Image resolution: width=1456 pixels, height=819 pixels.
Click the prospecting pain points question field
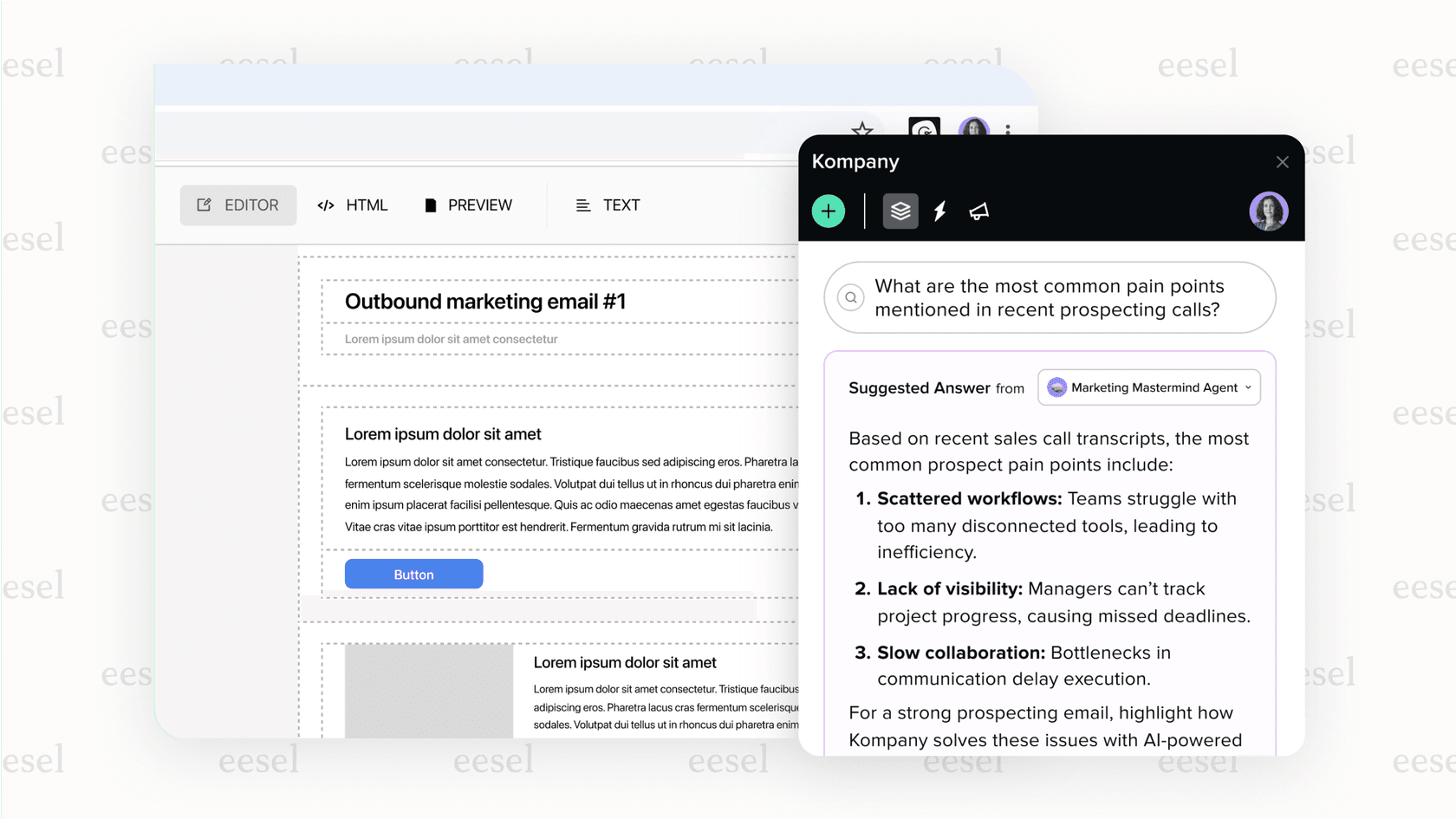point(1049,297)
